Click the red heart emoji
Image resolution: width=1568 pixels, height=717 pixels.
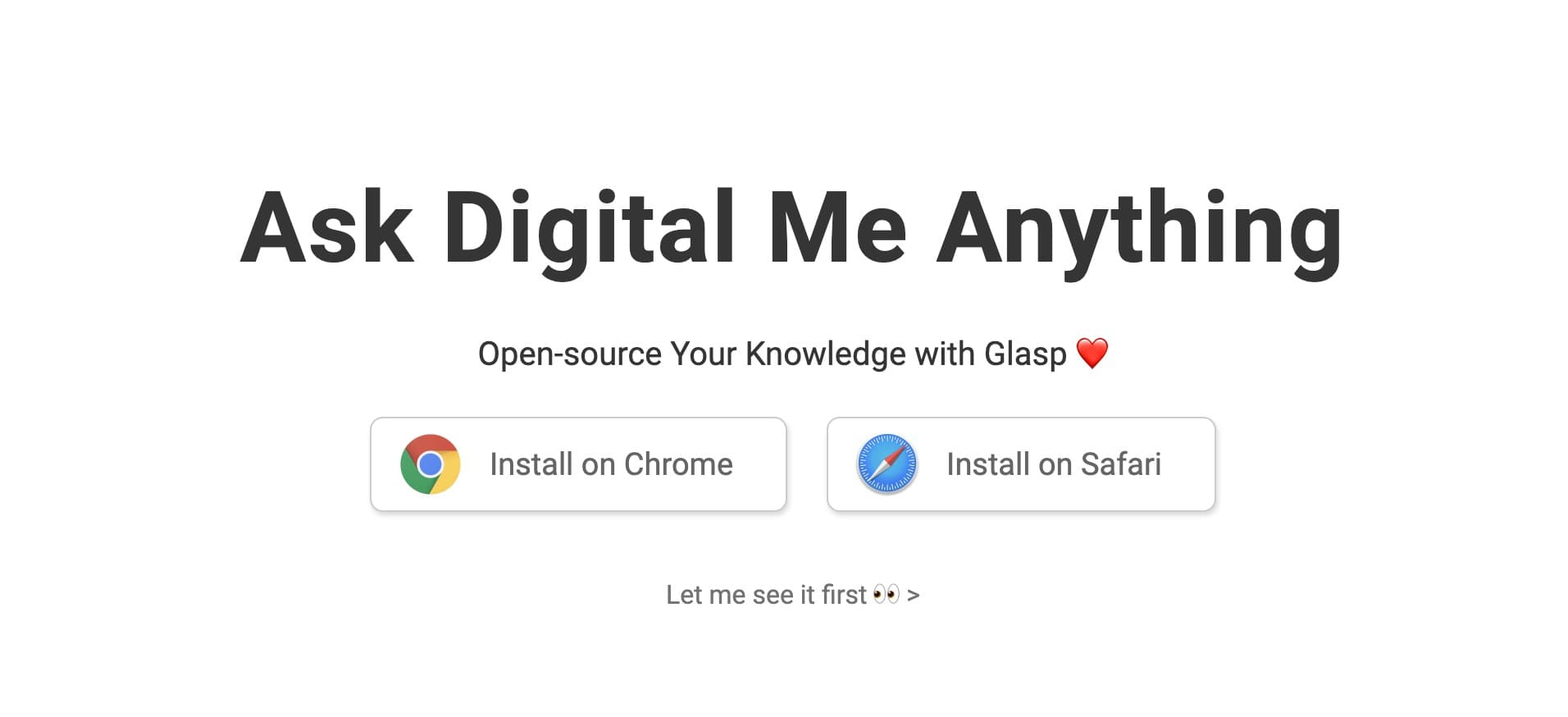(x=1092, y=354)
